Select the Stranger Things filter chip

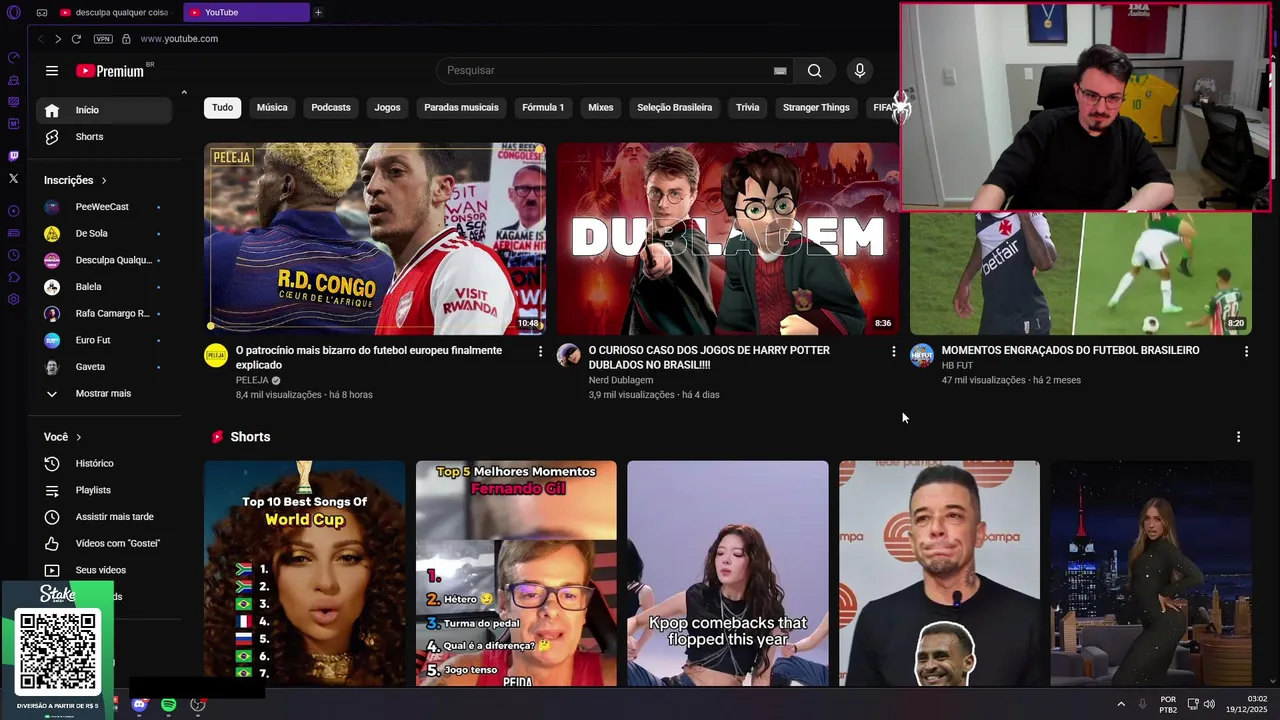pyautogui.click(x=816, y=108)
